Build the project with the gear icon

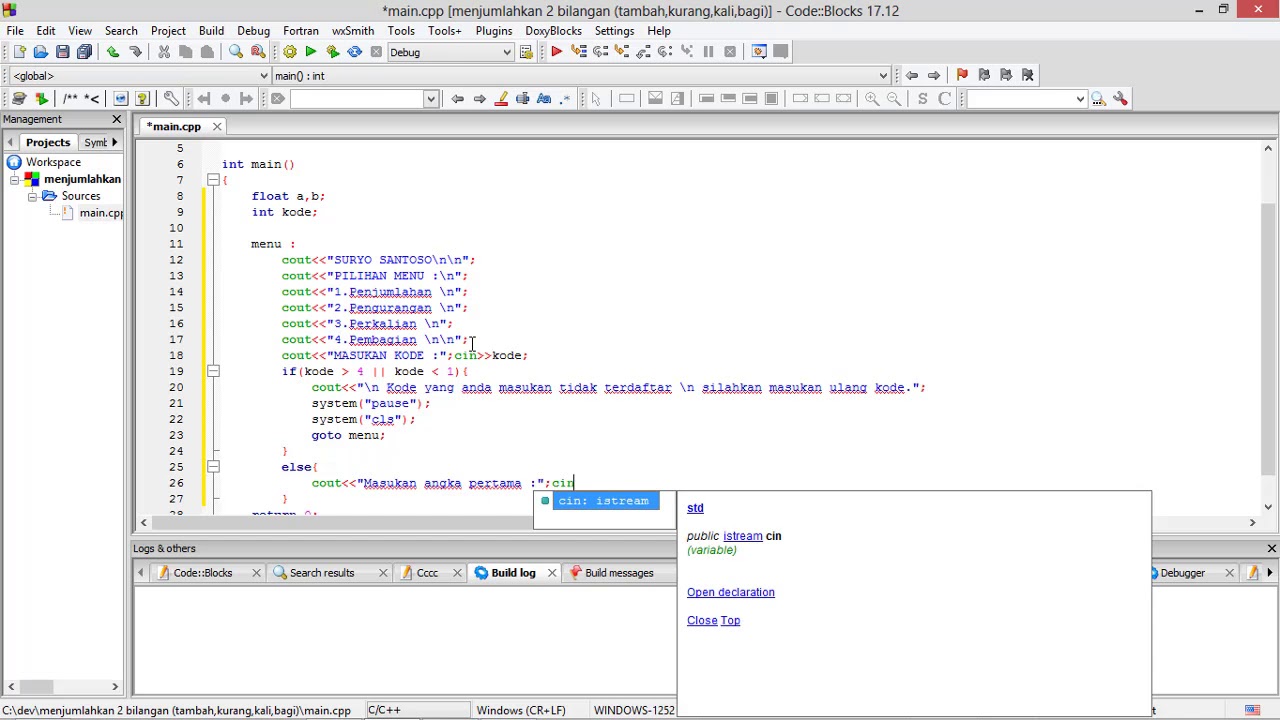(289, 52)
